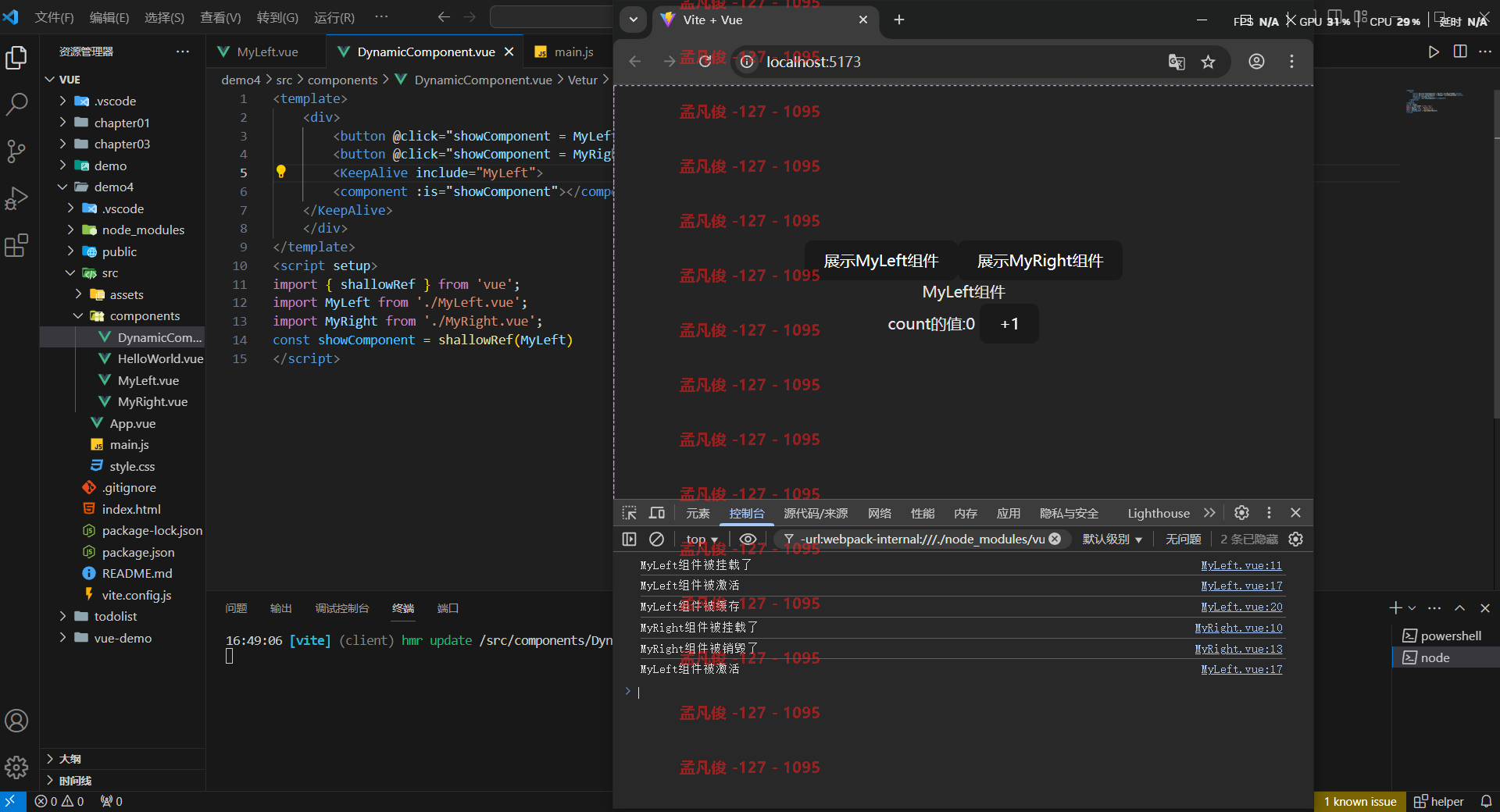Screen dimensions: 1500x812
Task: Clear the console with the ban icon
Action: click(657, 540)
